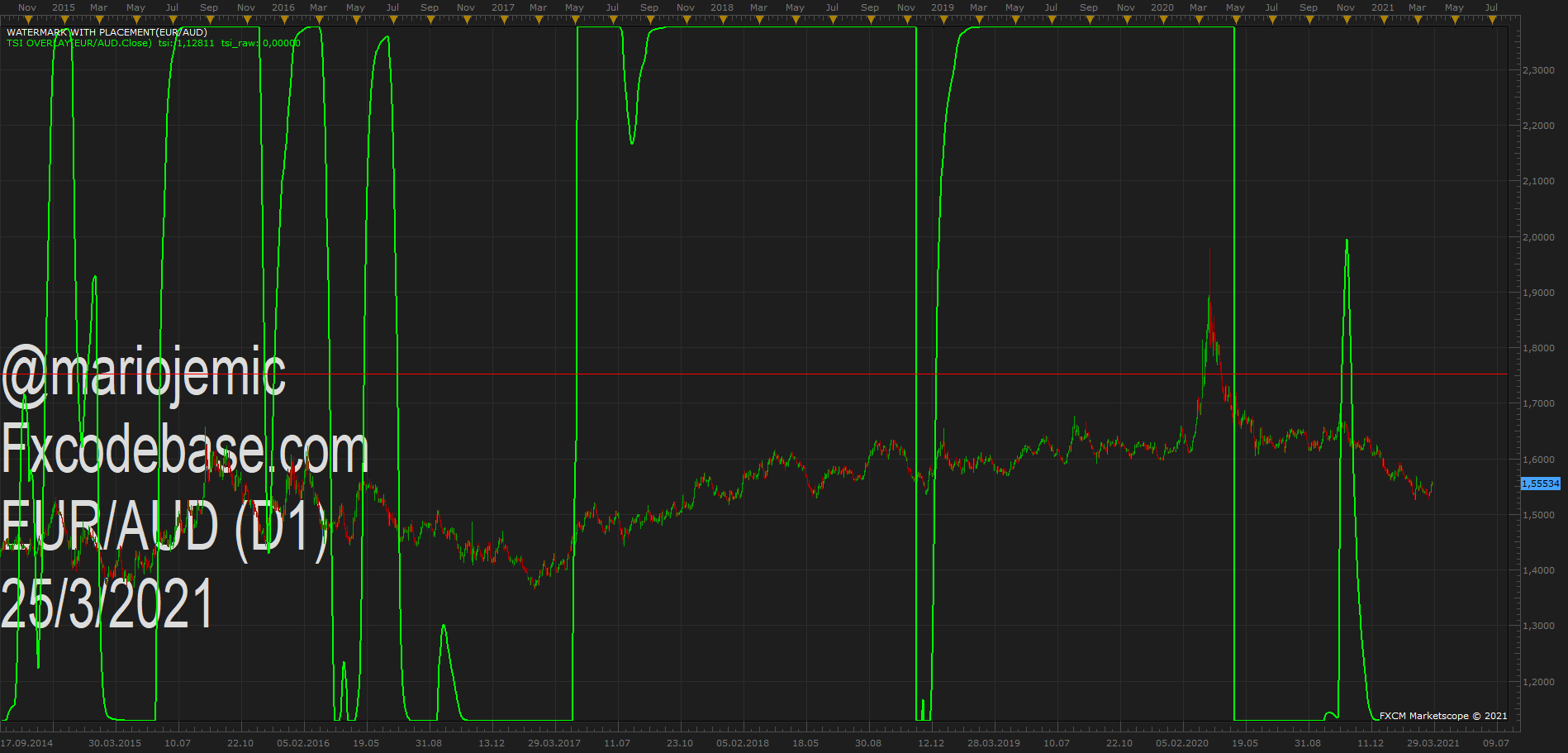Click the orange marker under 2016
This screenshot has height=753, width=1568.
click(x=283, y=19)
